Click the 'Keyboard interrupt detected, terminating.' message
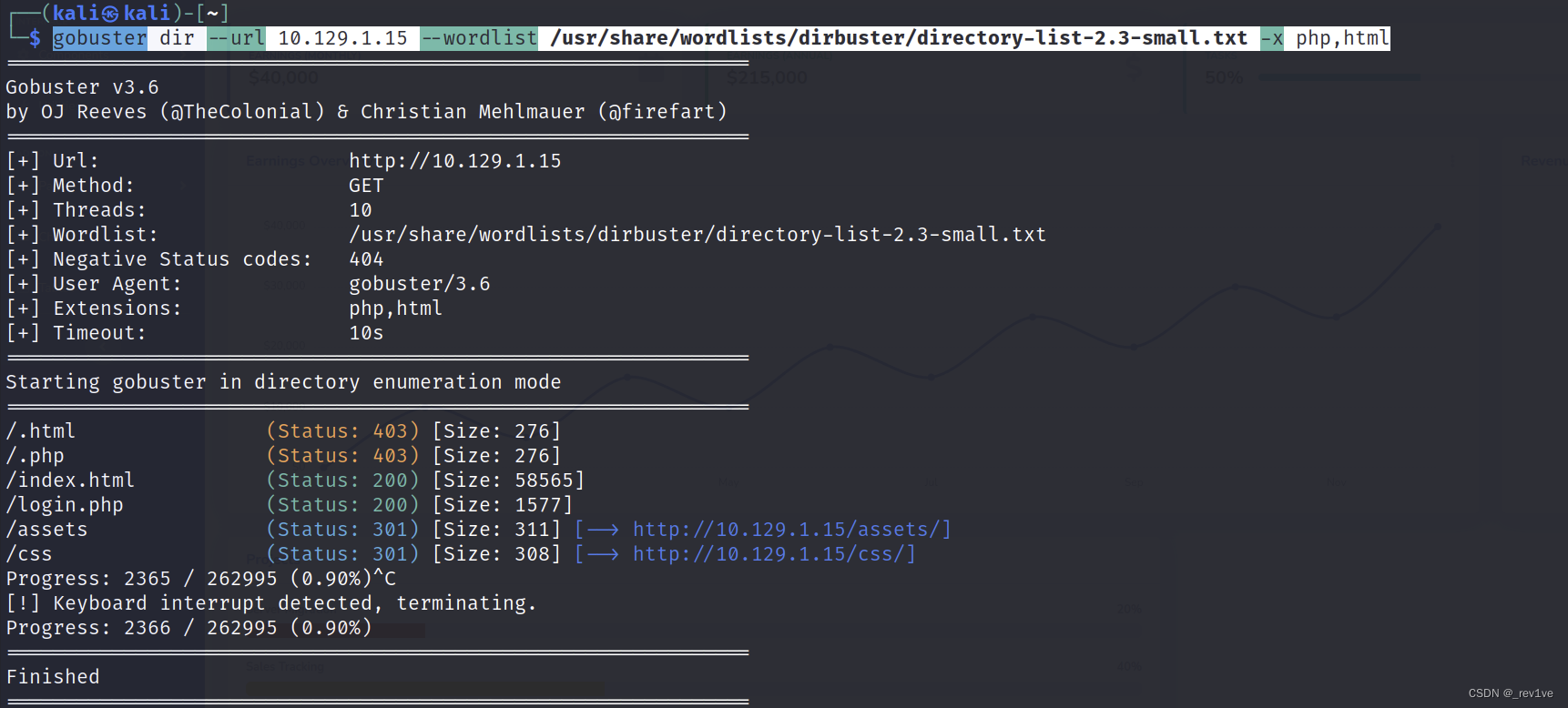The height and width of the screenshot is (708, 1568). [x=295, y=603]
